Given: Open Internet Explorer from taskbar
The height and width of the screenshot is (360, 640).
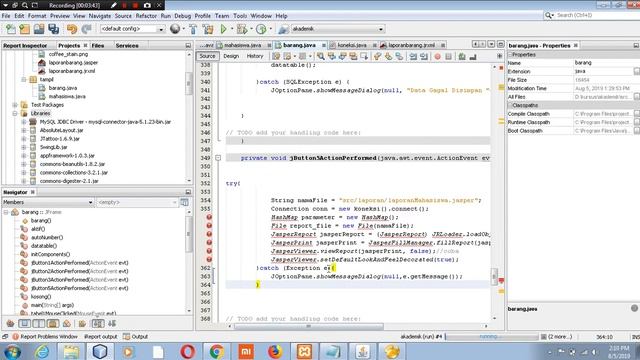Looking at the screenshot, I should click(42, 351).
